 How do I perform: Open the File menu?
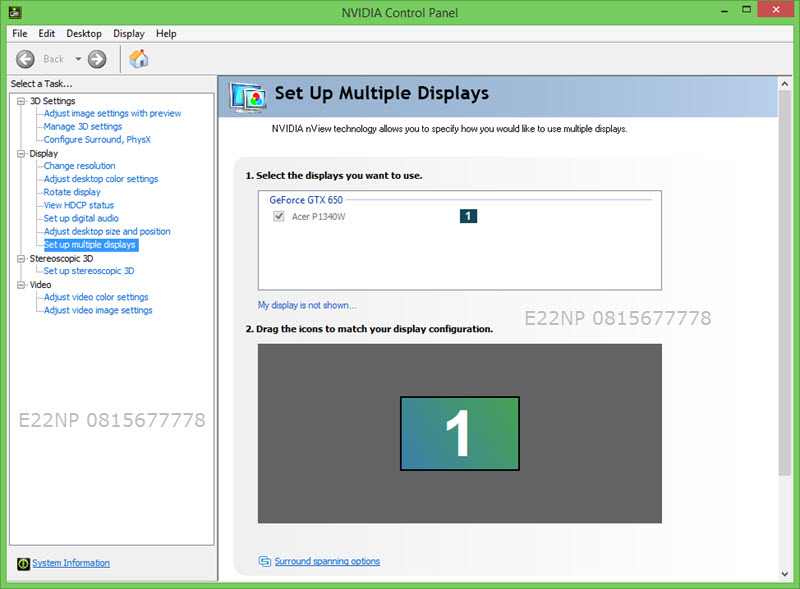tap(19, 33)
